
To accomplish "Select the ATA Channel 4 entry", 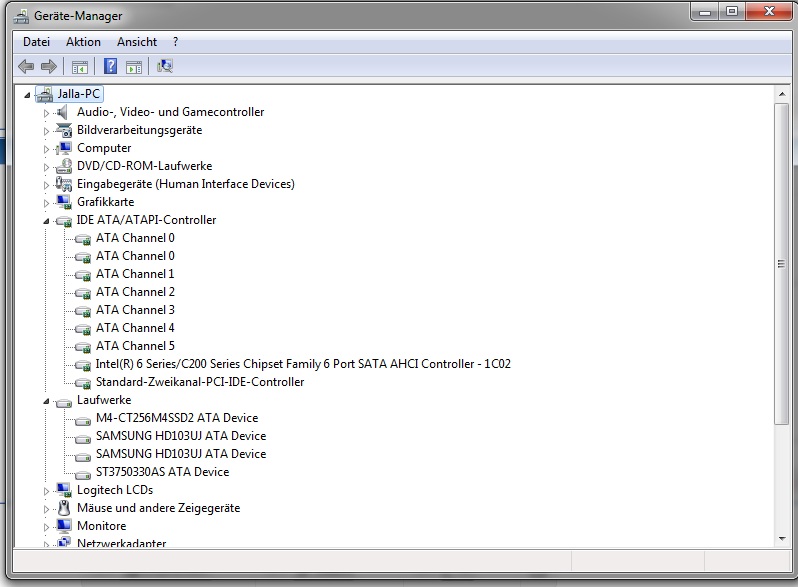I will 135,328.
